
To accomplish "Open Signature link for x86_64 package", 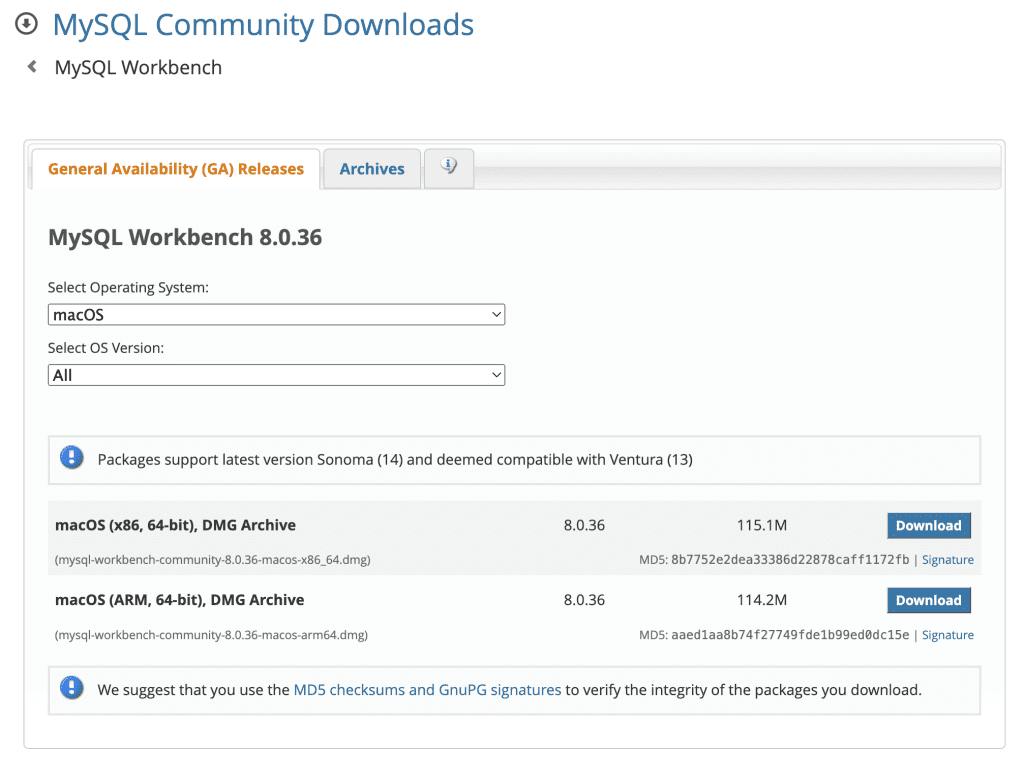I will click(x=948, y=560).
